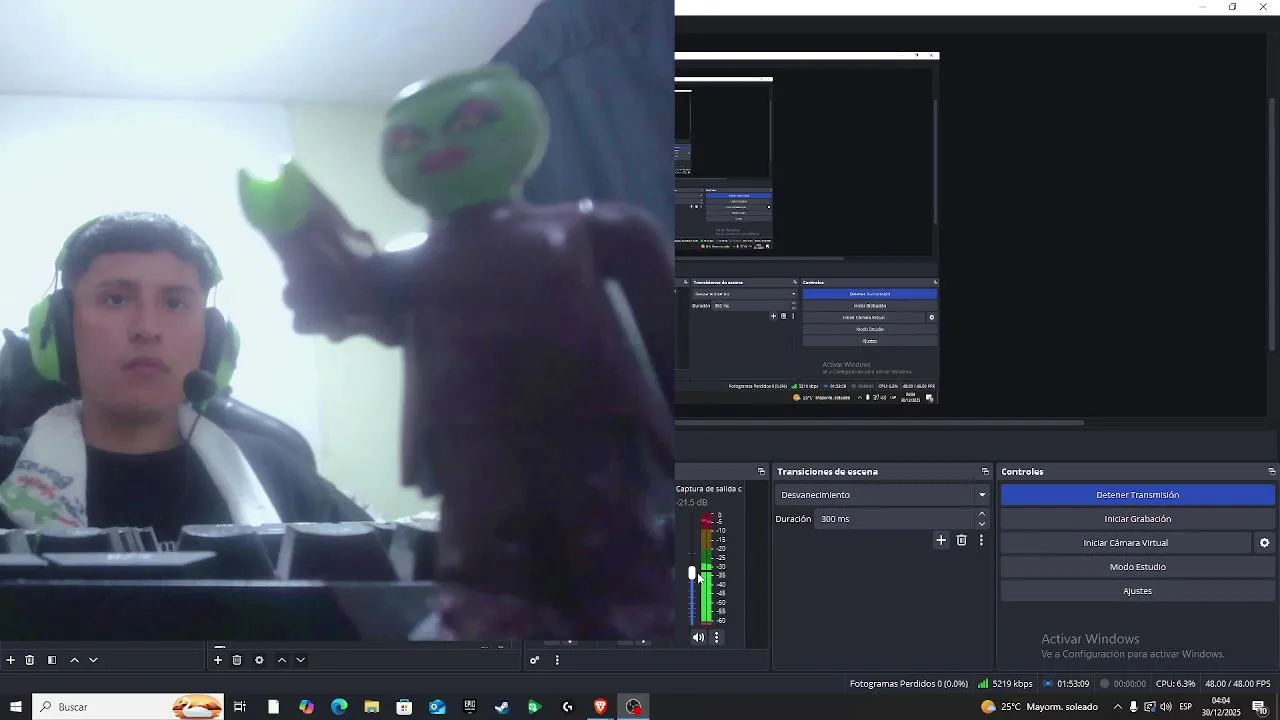Open Brave browser from taskbar
Screen dimensions: 1280x720
coord(600,707)
